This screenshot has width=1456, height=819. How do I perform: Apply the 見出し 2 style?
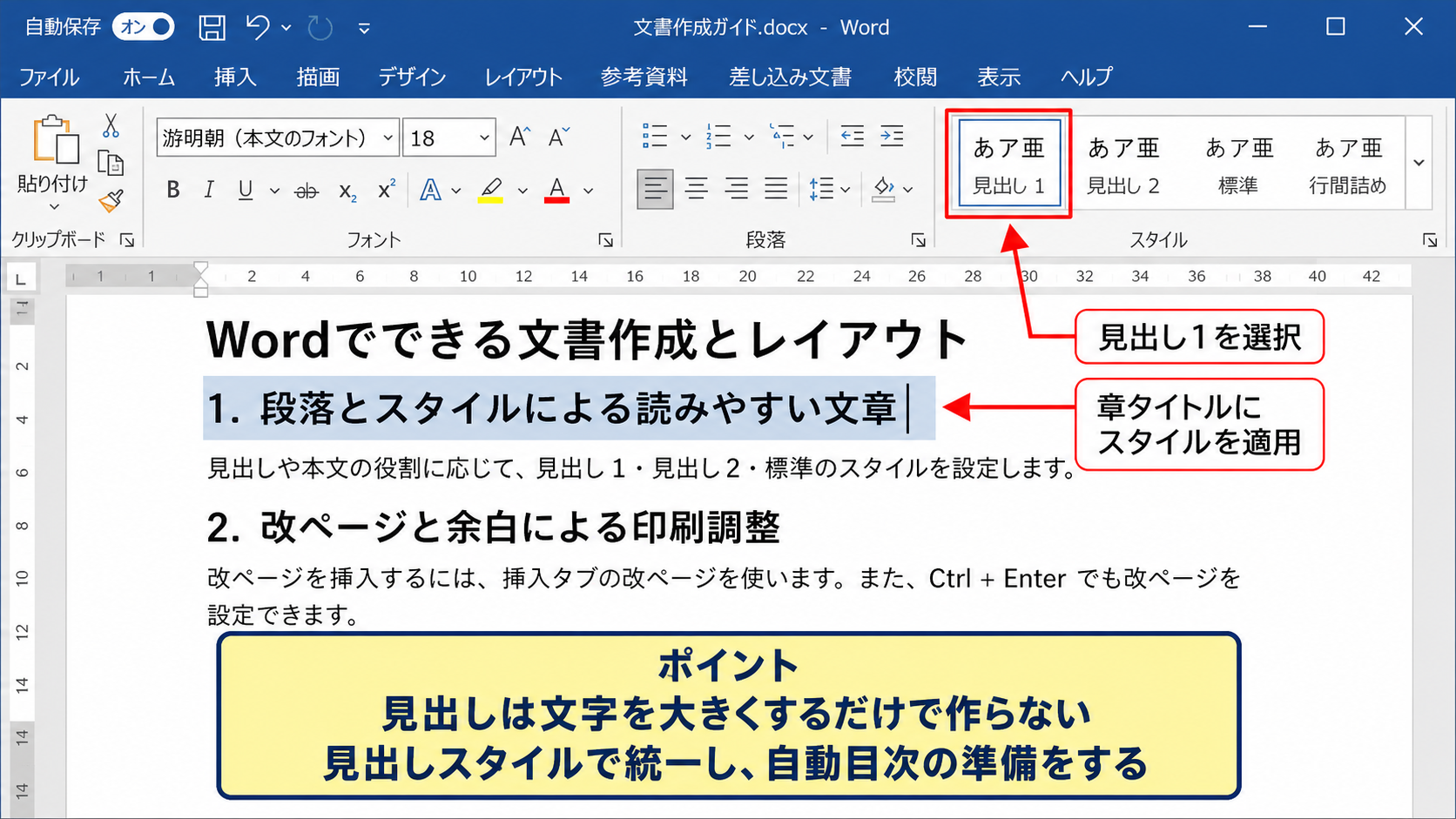[x=1123, y=164]
